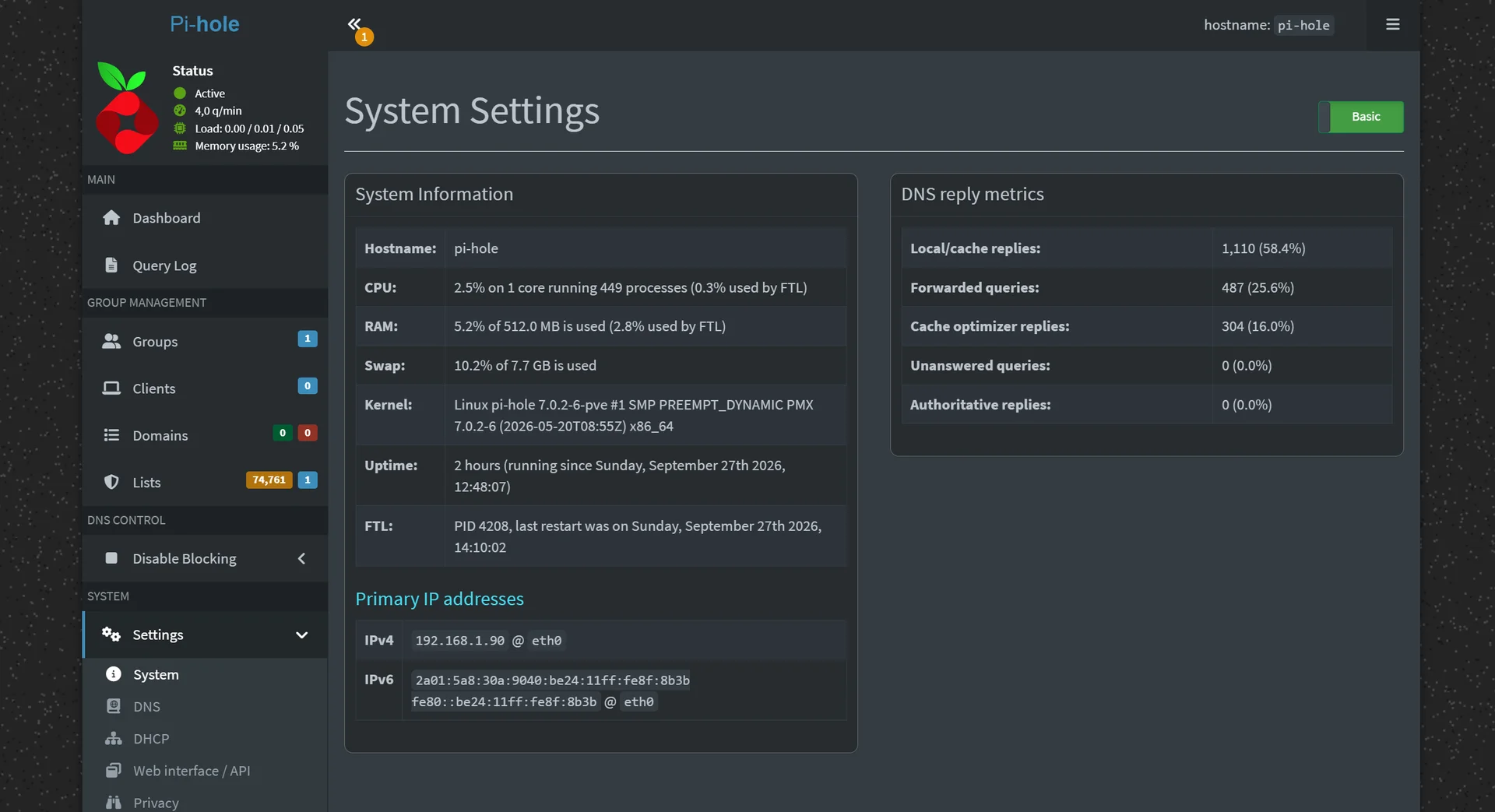Click the orange notification badge
The width and height of the screenshot is (1495, 812).
tap(364, 37)
